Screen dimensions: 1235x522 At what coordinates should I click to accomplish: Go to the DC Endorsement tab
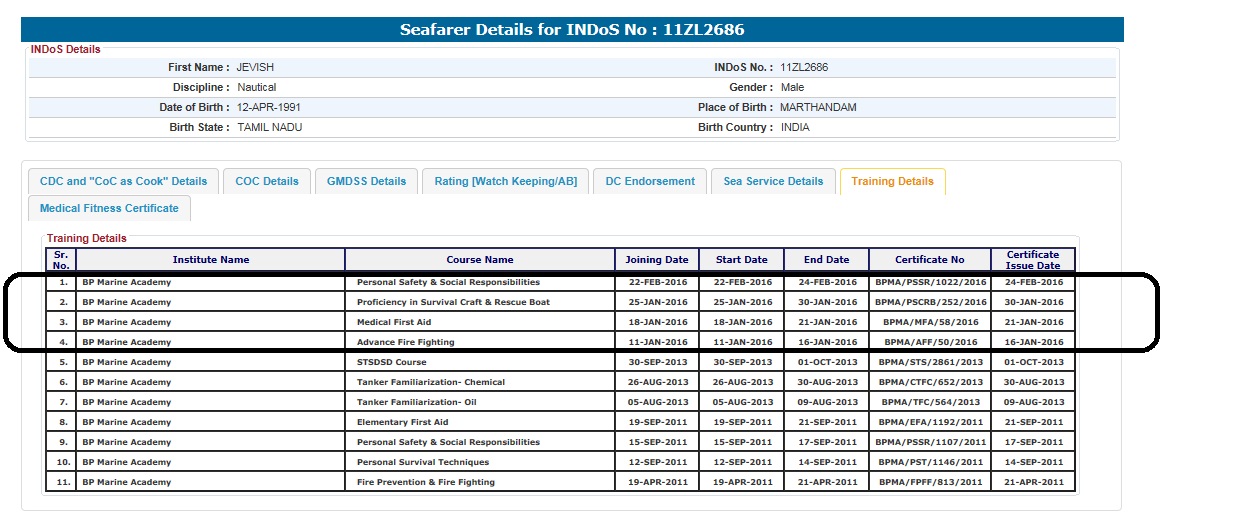click(650, 181)
